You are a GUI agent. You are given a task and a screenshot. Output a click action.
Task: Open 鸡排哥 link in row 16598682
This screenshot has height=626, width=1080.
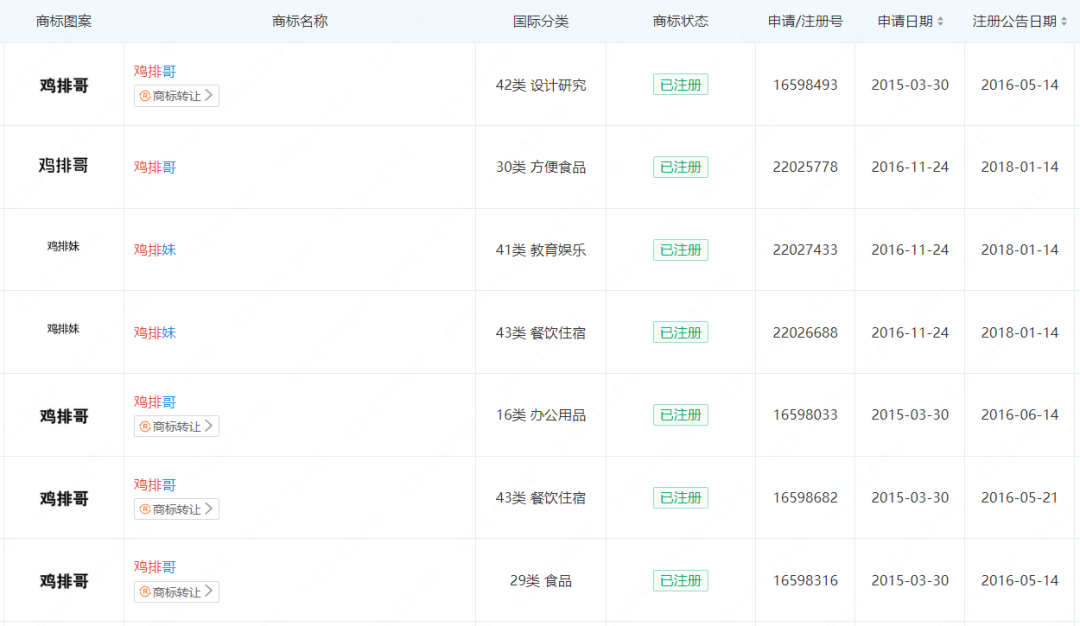point(155,484)
